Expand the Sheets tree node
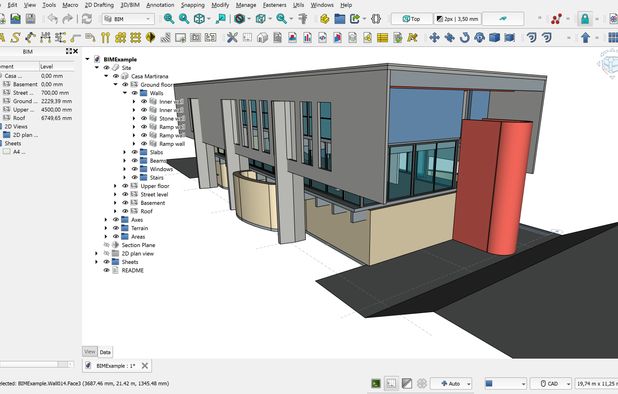618x394 pixels. [96, 262]
